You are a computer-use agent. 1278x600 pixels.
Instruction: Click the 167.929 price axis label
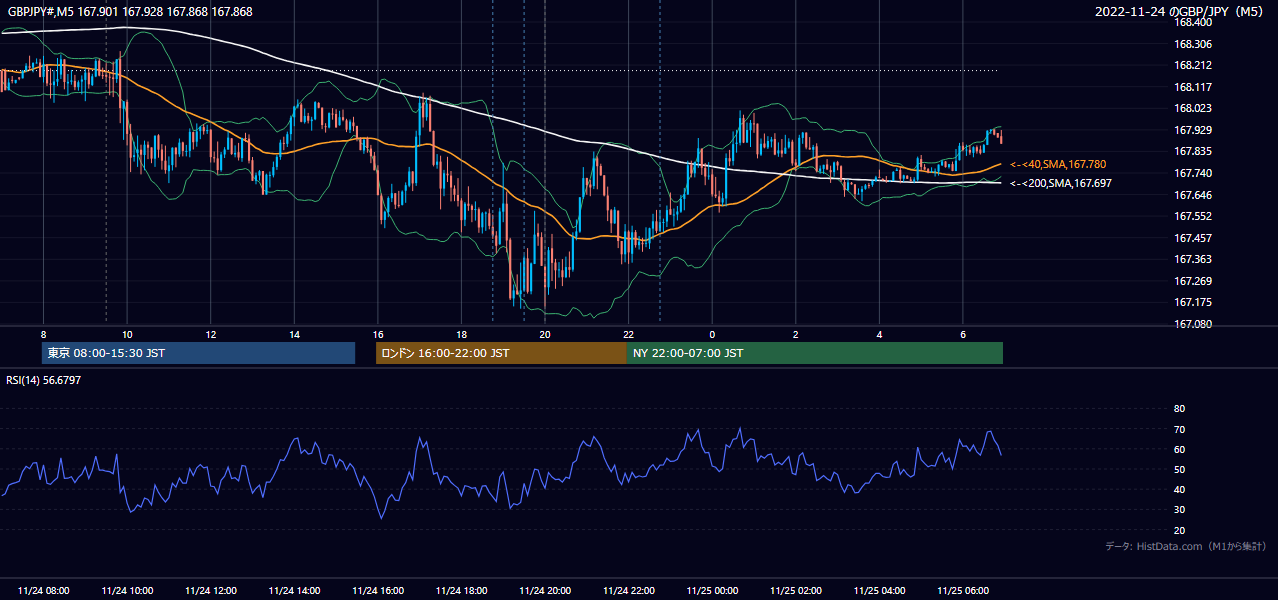pos(1192,130)
